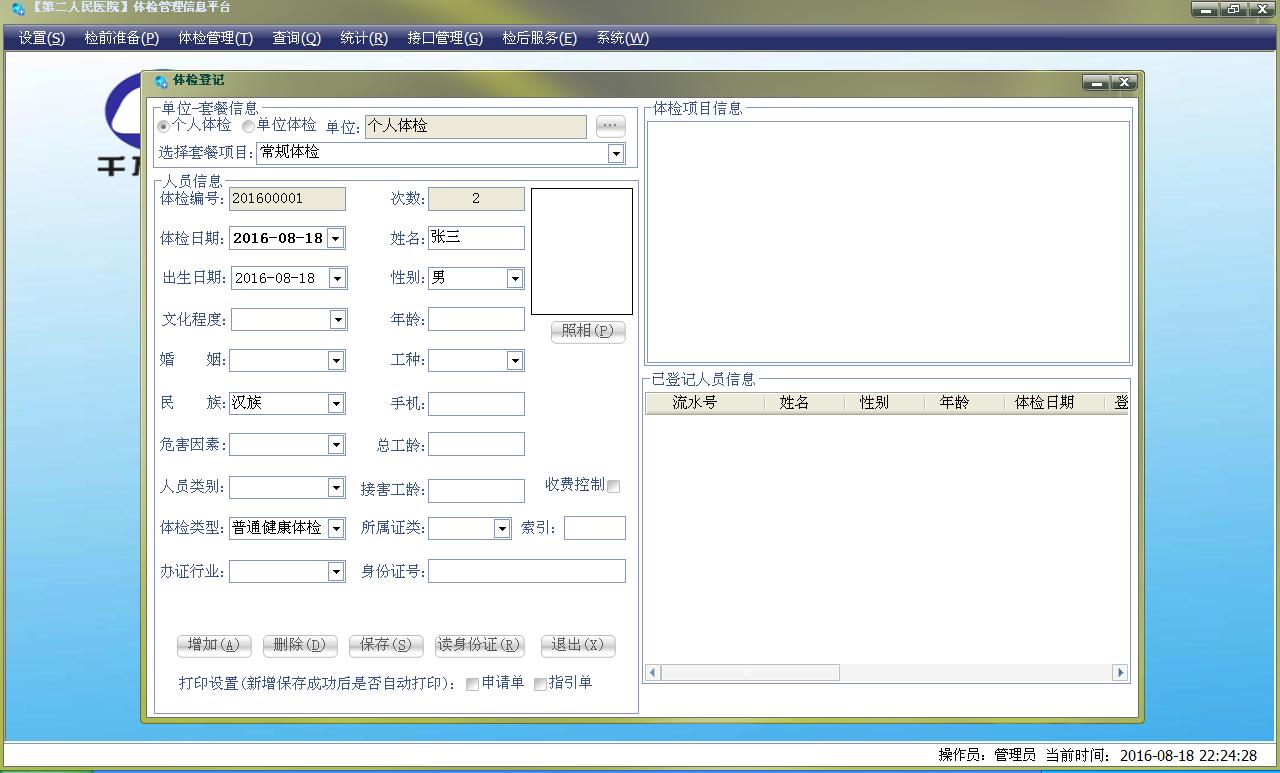Viewport: 1280px width, 773px height.
Task: Open the 体检管理 menu
Action: (215, 38)
